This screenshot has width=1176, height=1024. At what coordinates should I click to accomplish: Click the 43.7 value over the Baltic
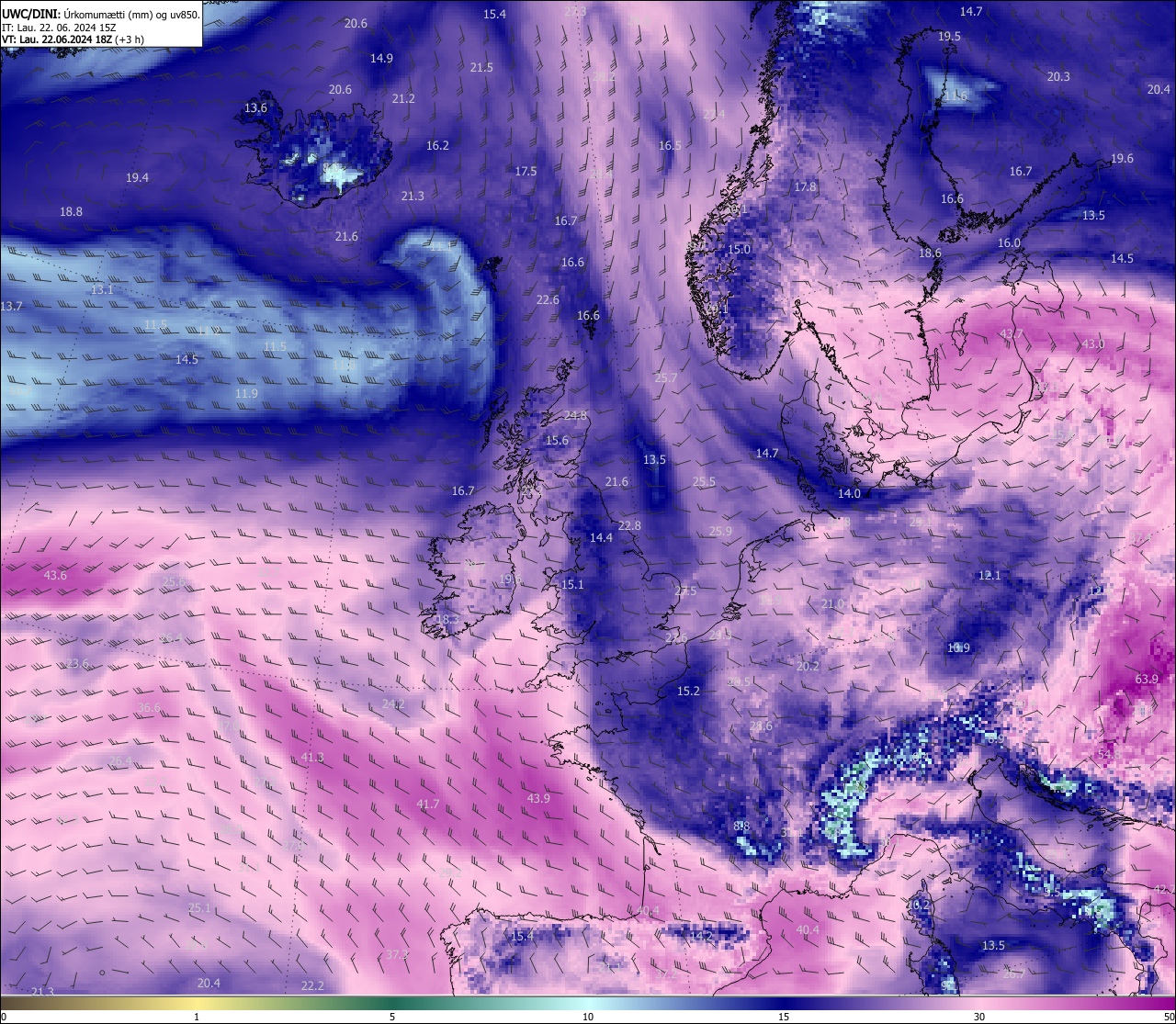1011,333
